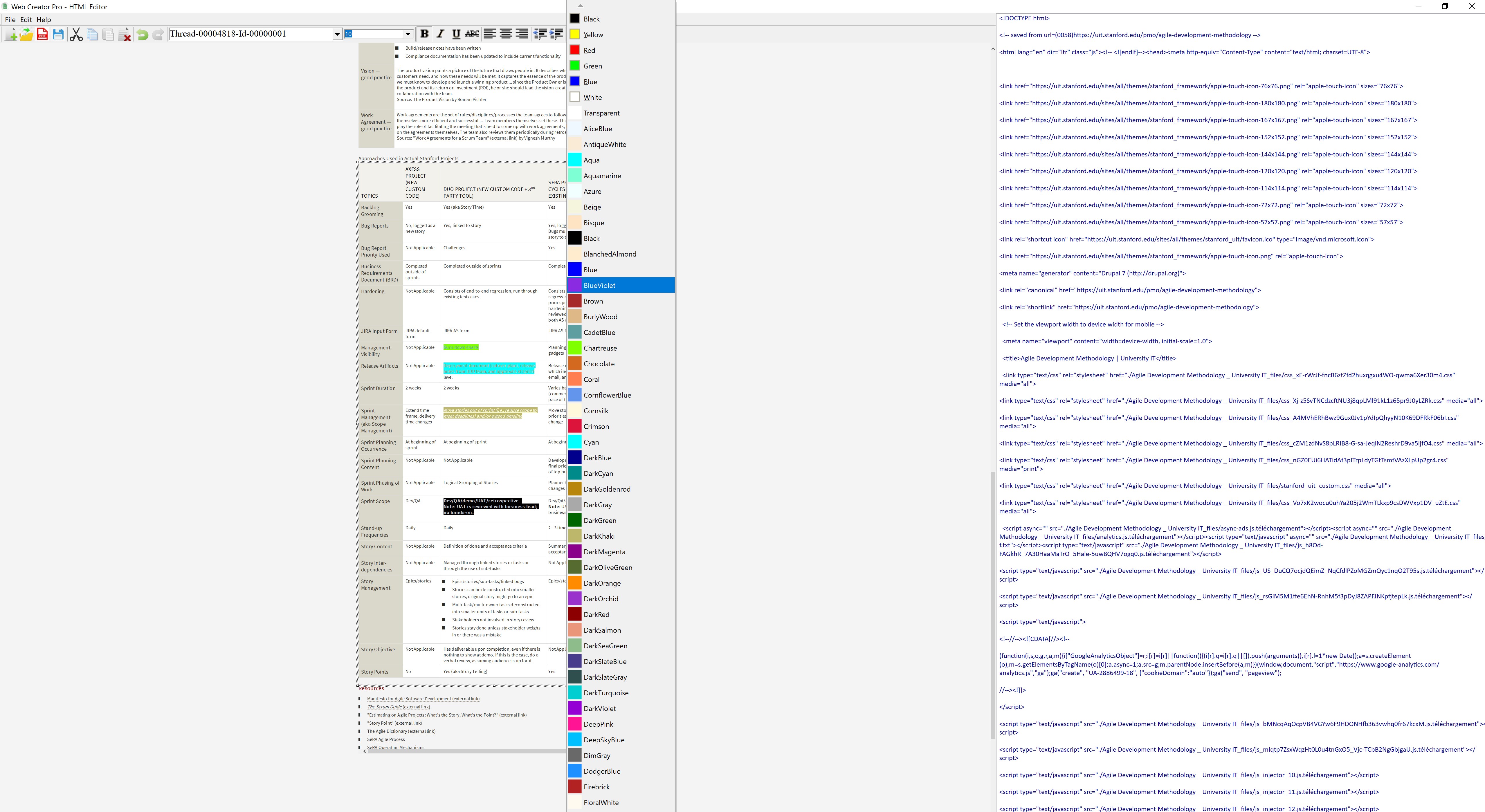This screenshot has height=812, width=1485.
Task: Toggle italic formatting
Action: [440, 34]
